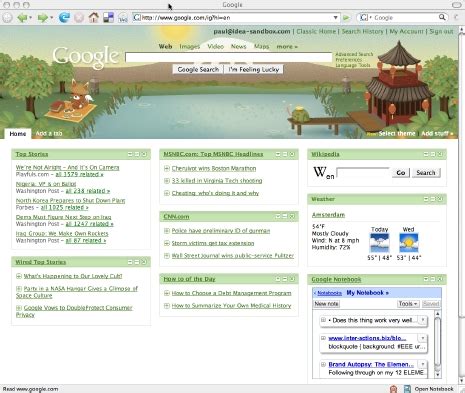Switch to the Images search tab
465x393 pixels.
(189, 47)
